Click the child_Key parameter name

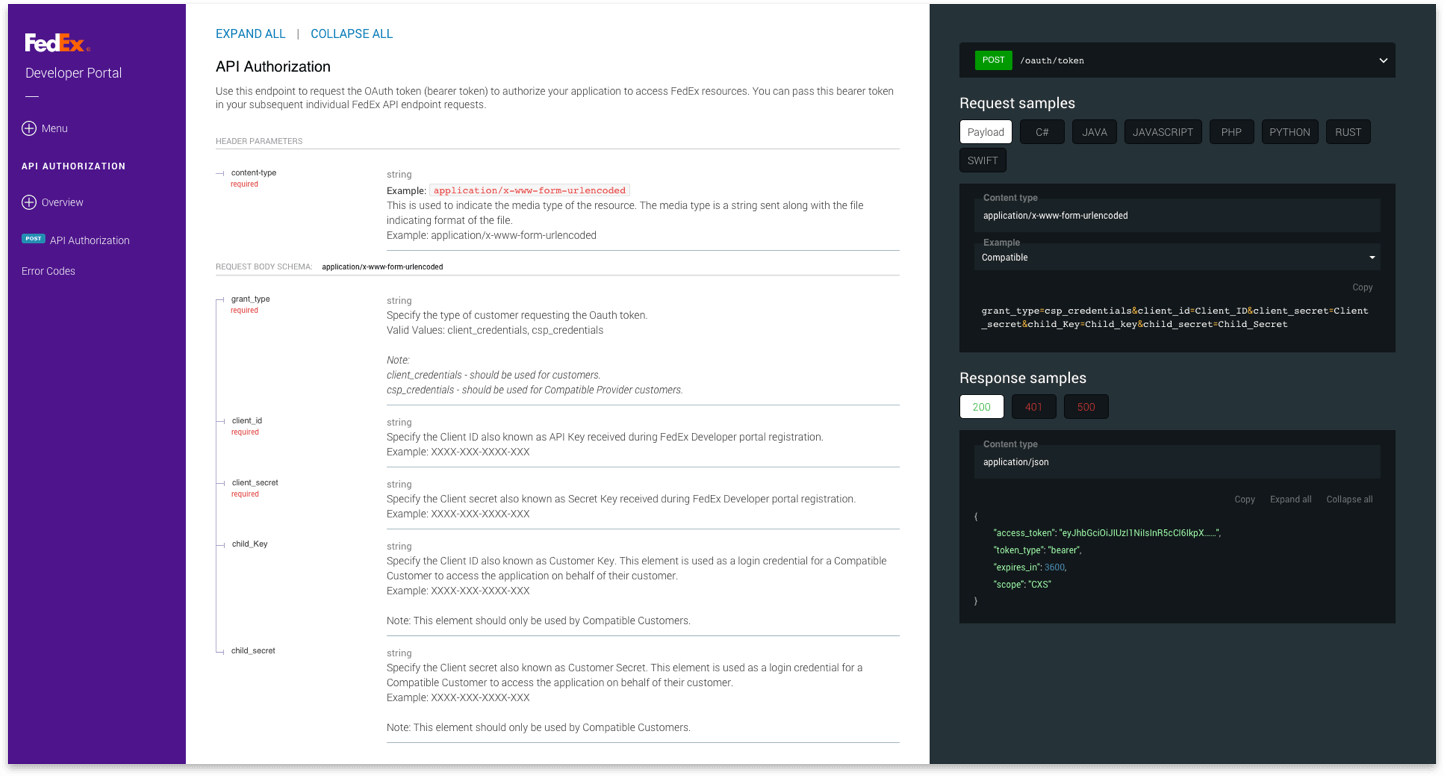point(250,544)
